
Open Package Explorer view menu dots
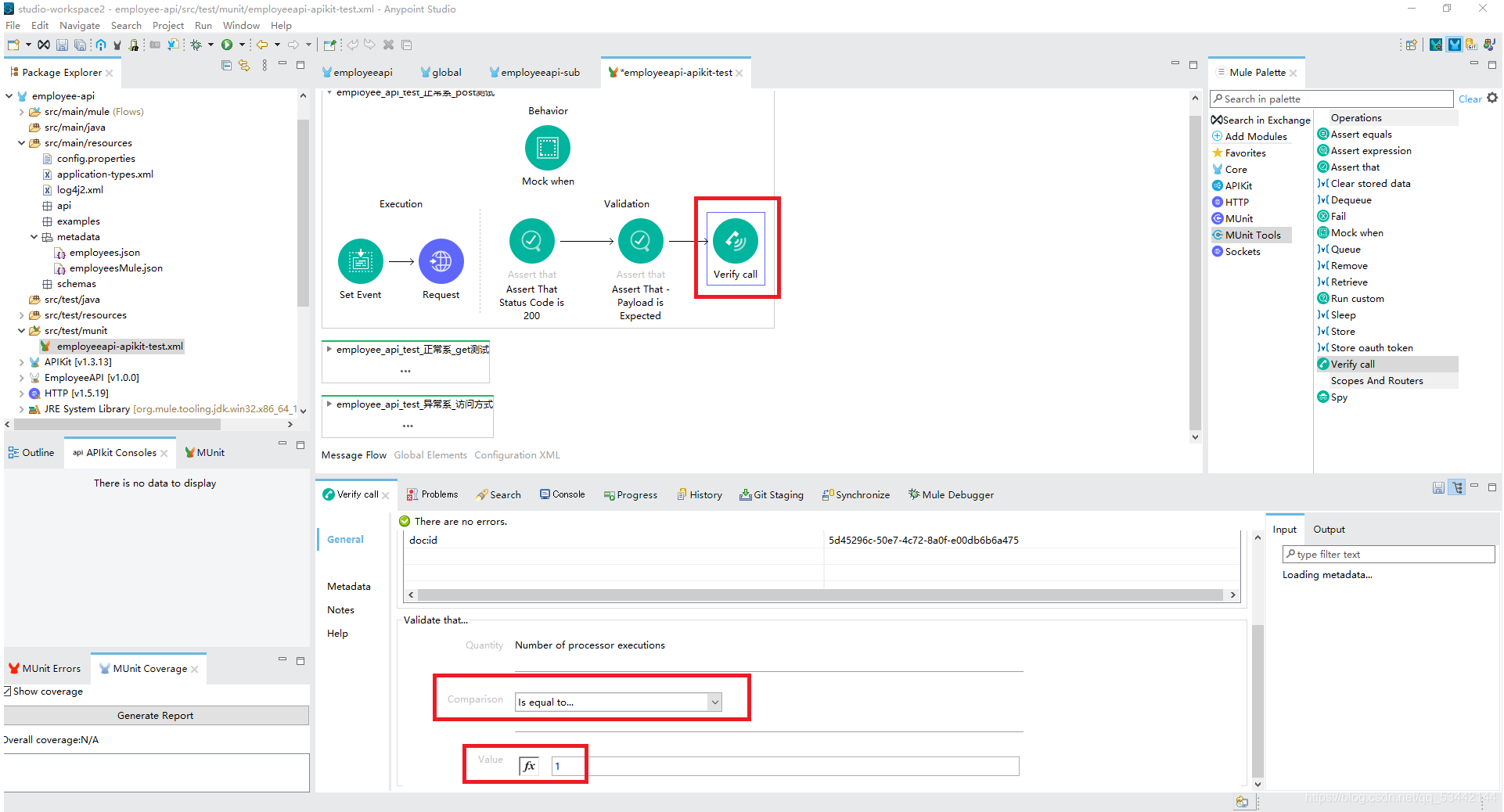264,66
